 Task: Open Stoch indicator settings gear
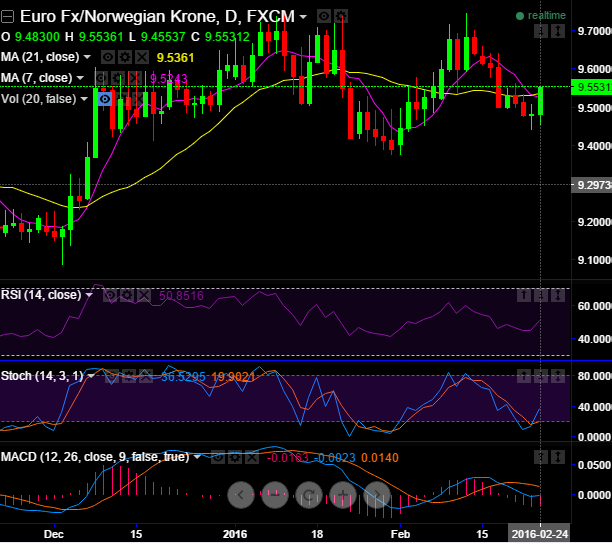(x=129, y=376)
